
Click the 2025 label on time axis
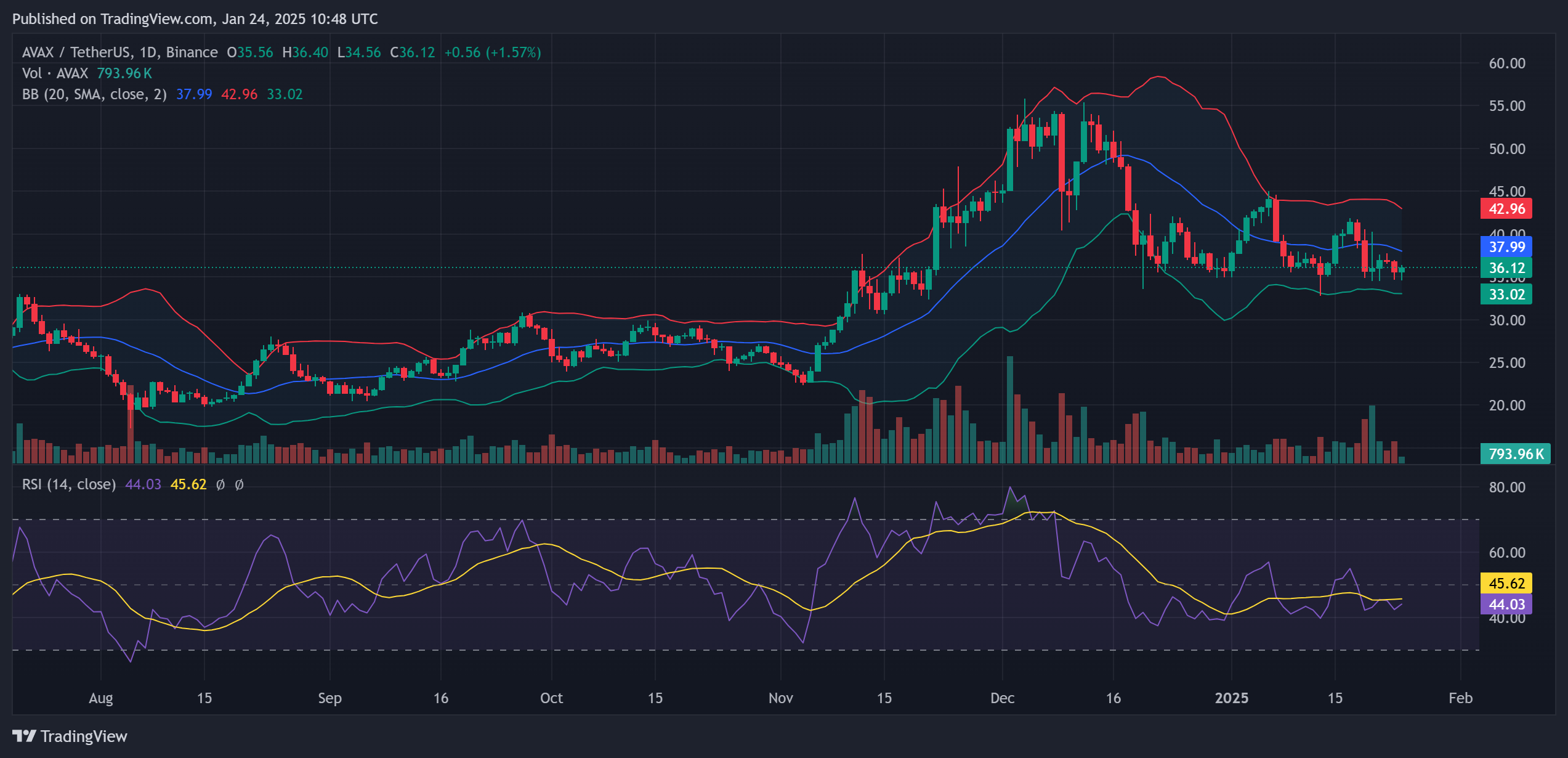[x=1232, y=698]
